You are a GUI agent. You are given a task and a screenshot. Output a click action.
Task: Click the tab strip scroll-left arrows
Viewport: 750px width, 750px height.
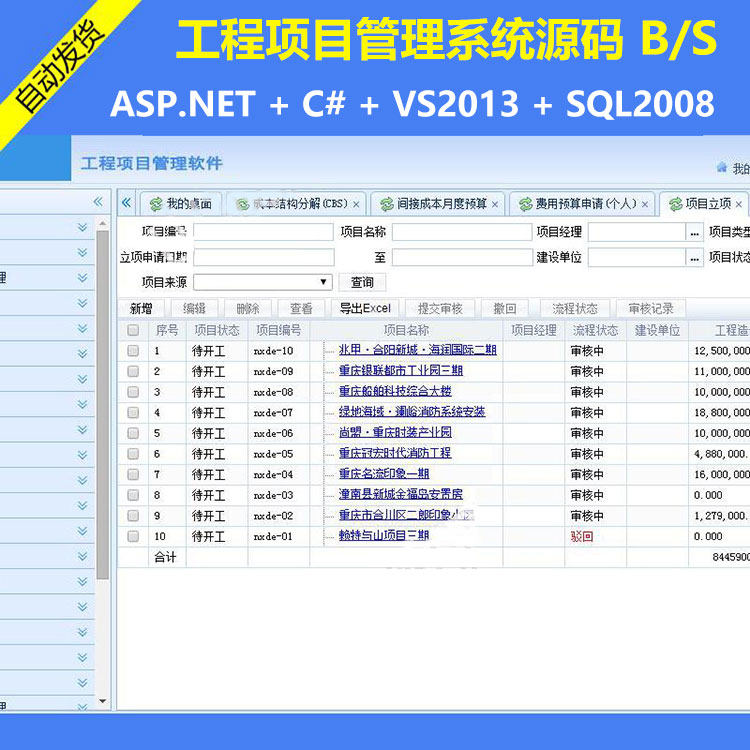(126, 202)
